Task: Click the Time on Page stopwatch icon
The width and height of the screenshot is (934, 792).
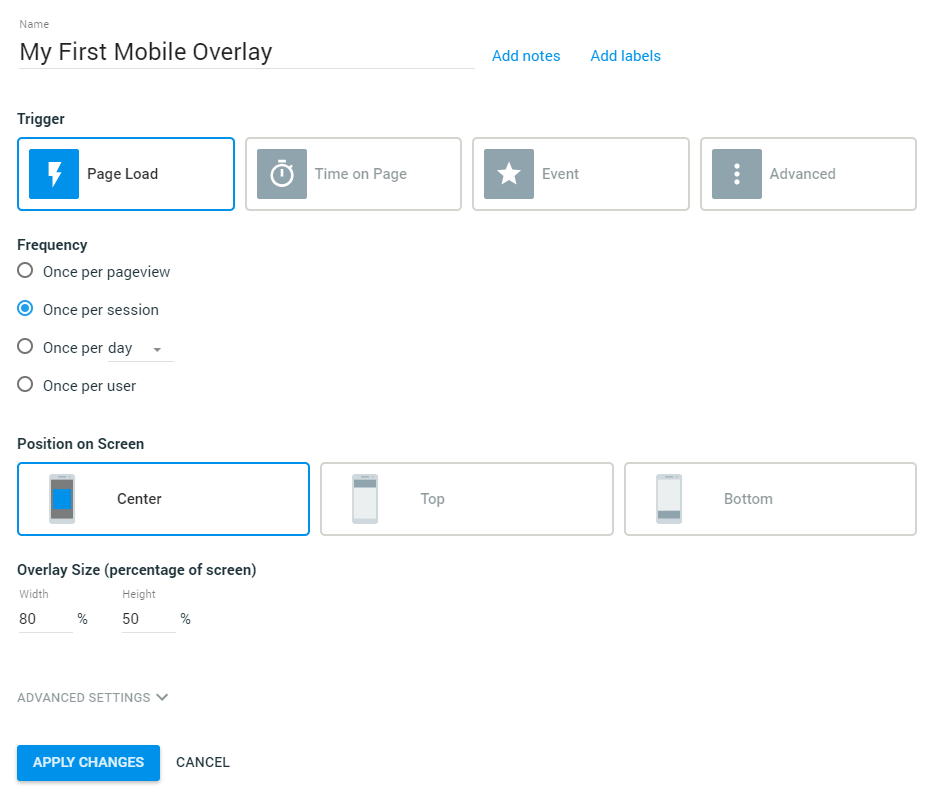Action: pos(282,174)
